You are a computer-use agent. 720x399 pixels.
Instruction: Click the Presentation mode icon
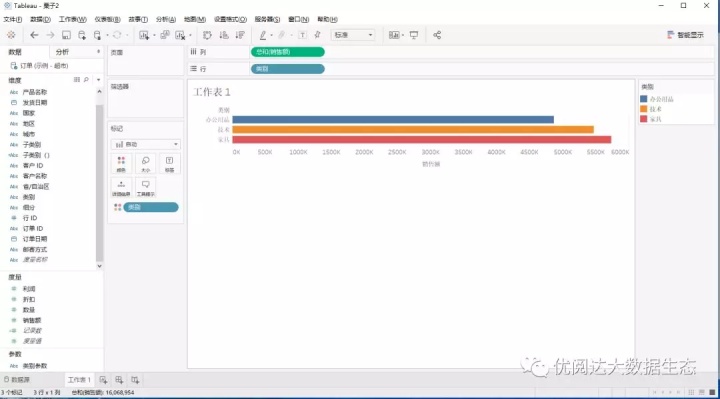click(414, 35)
